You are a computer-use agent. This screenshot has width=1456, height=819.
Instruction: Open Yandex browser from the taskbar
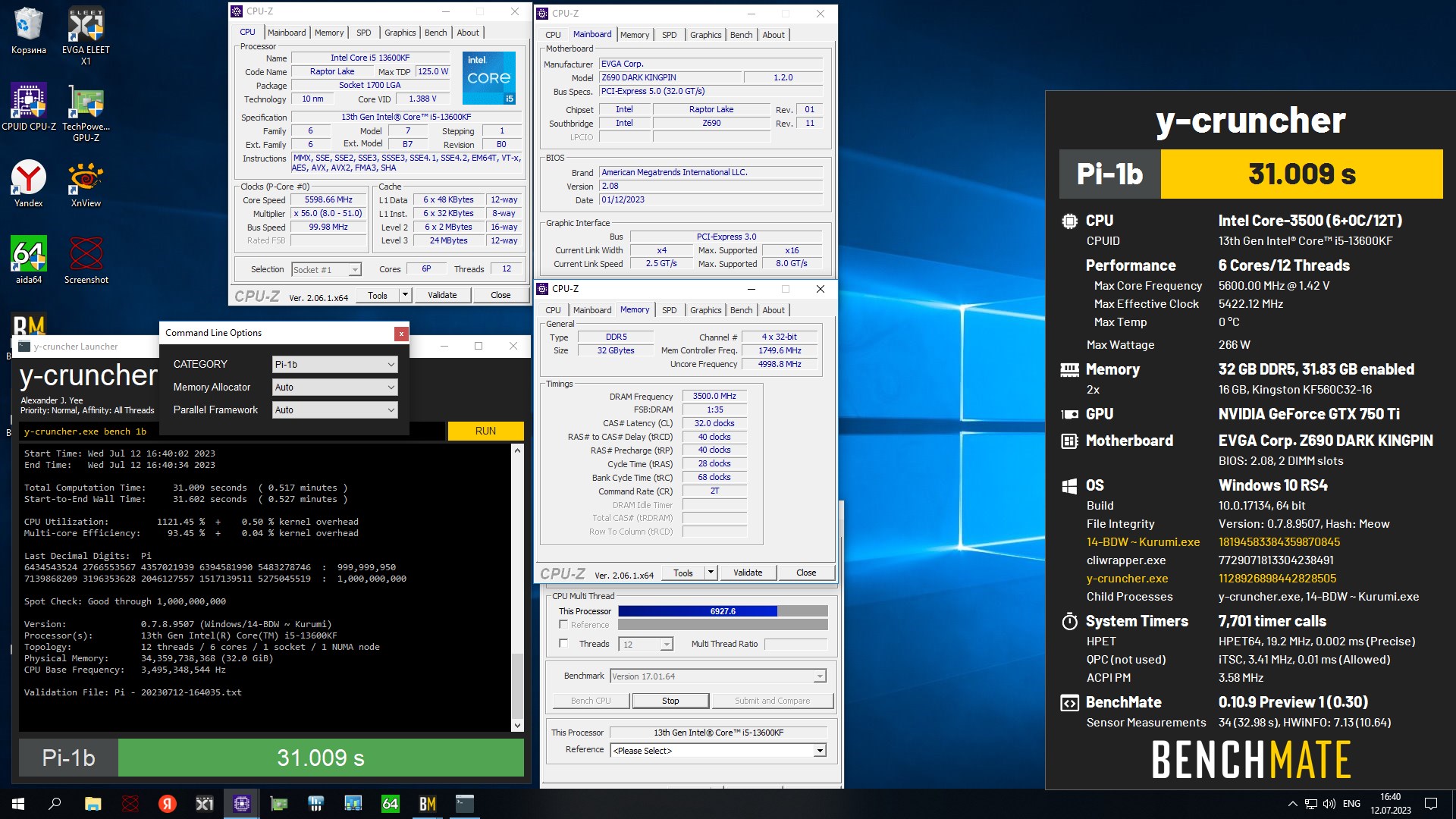pos(168,804)
